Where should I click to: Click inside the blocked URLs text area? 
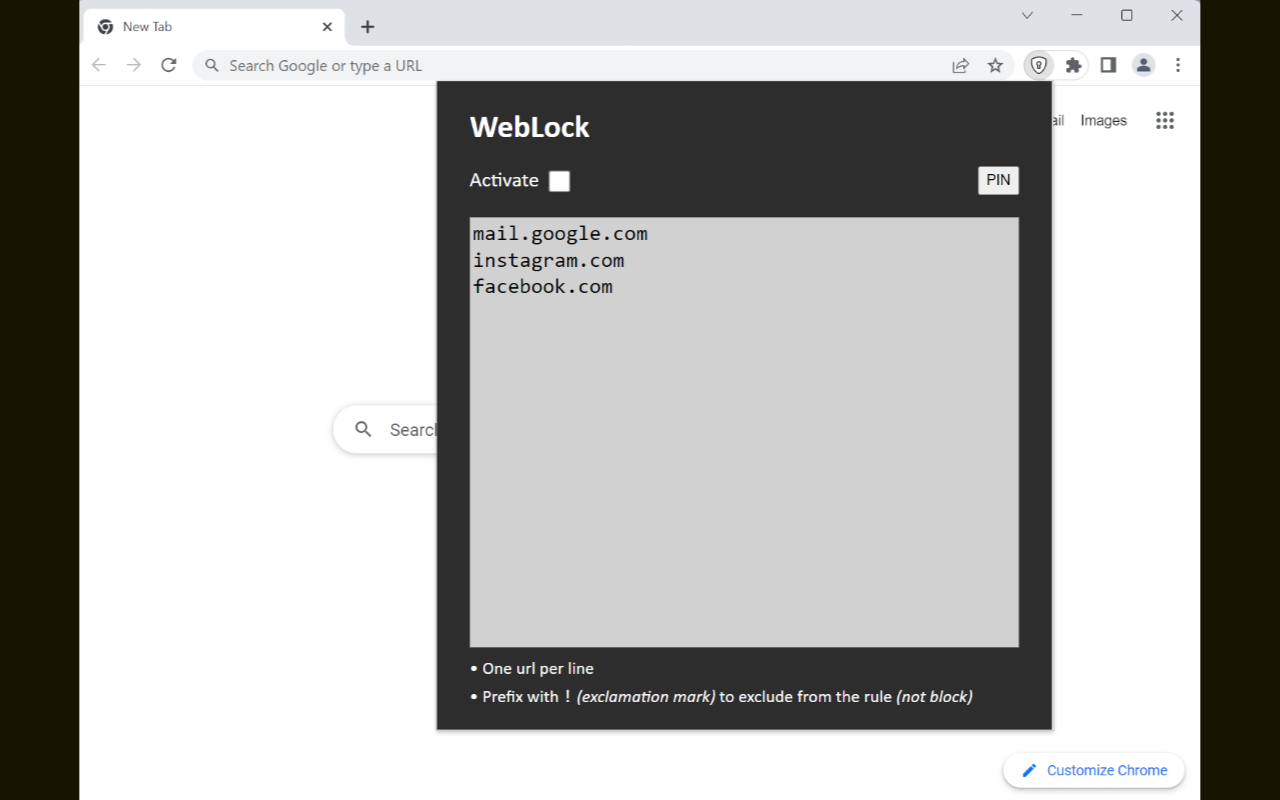[x=744, y=430]
